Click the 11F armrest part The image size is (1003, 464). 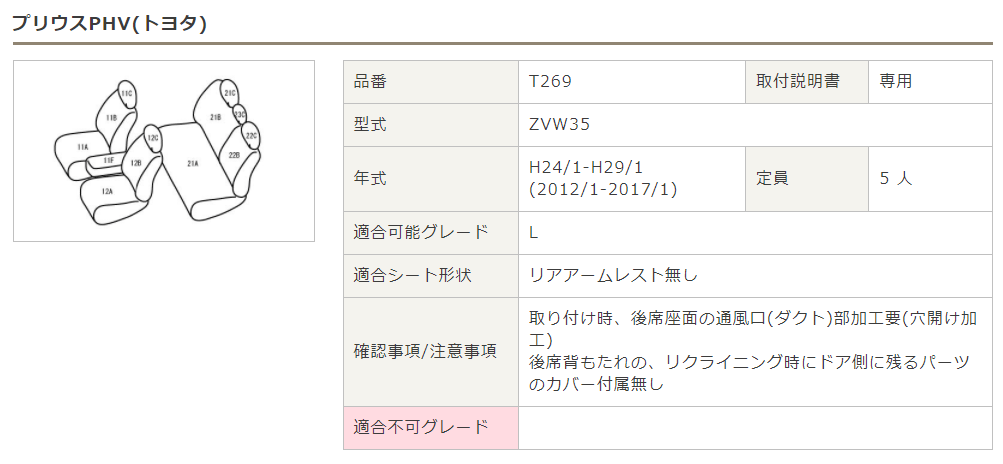click(x=108, y=160)
